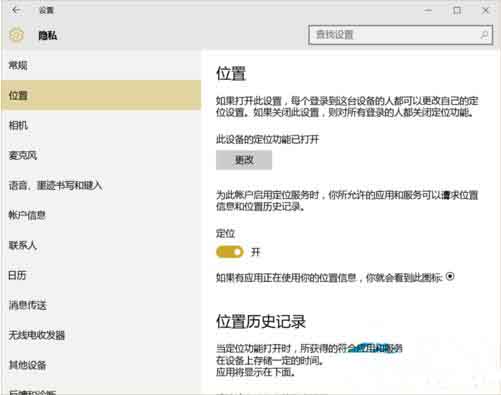
Task: Click the location-in-use indicator icon
Action: [450, 276]
